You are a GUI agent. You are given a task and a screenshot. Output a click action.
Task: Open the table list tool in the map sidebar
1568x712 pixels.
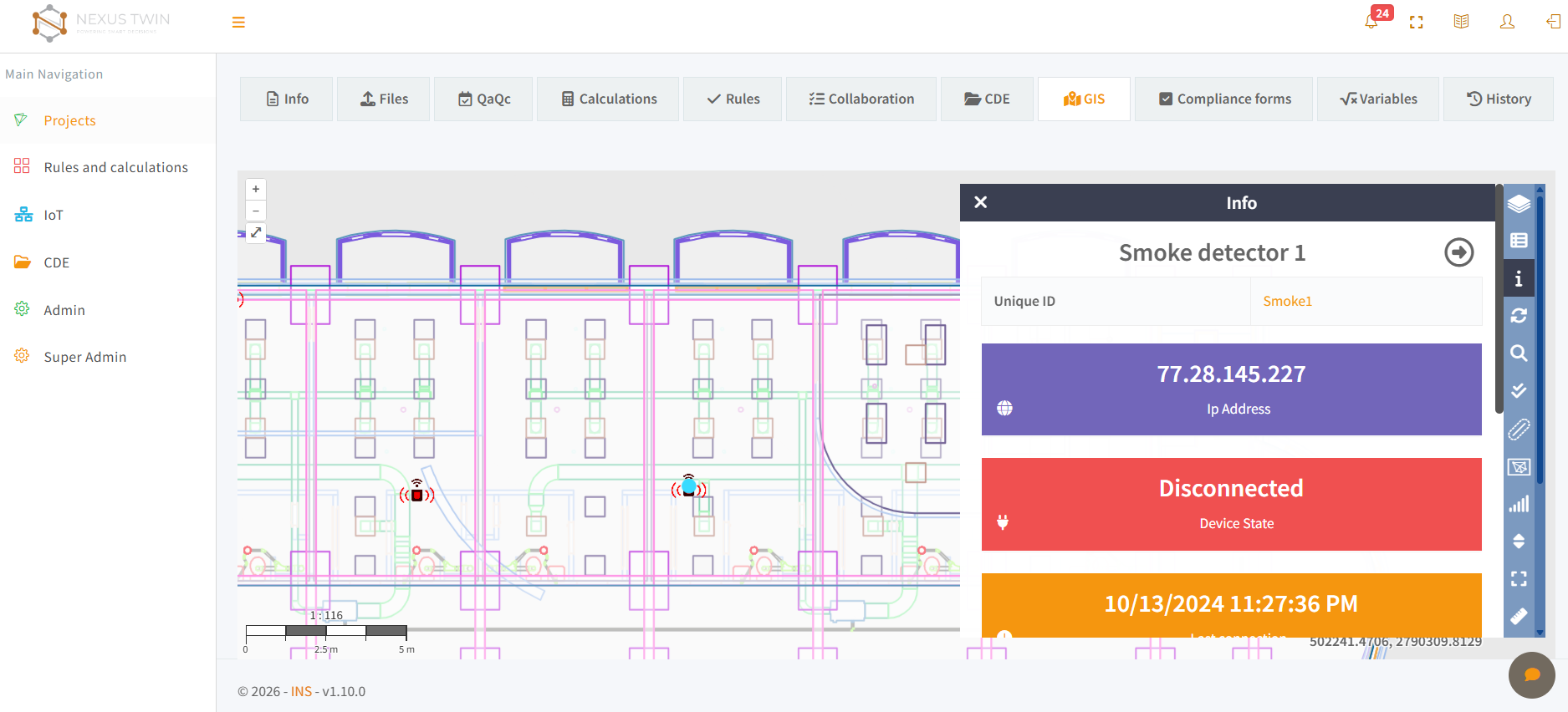1519,241
